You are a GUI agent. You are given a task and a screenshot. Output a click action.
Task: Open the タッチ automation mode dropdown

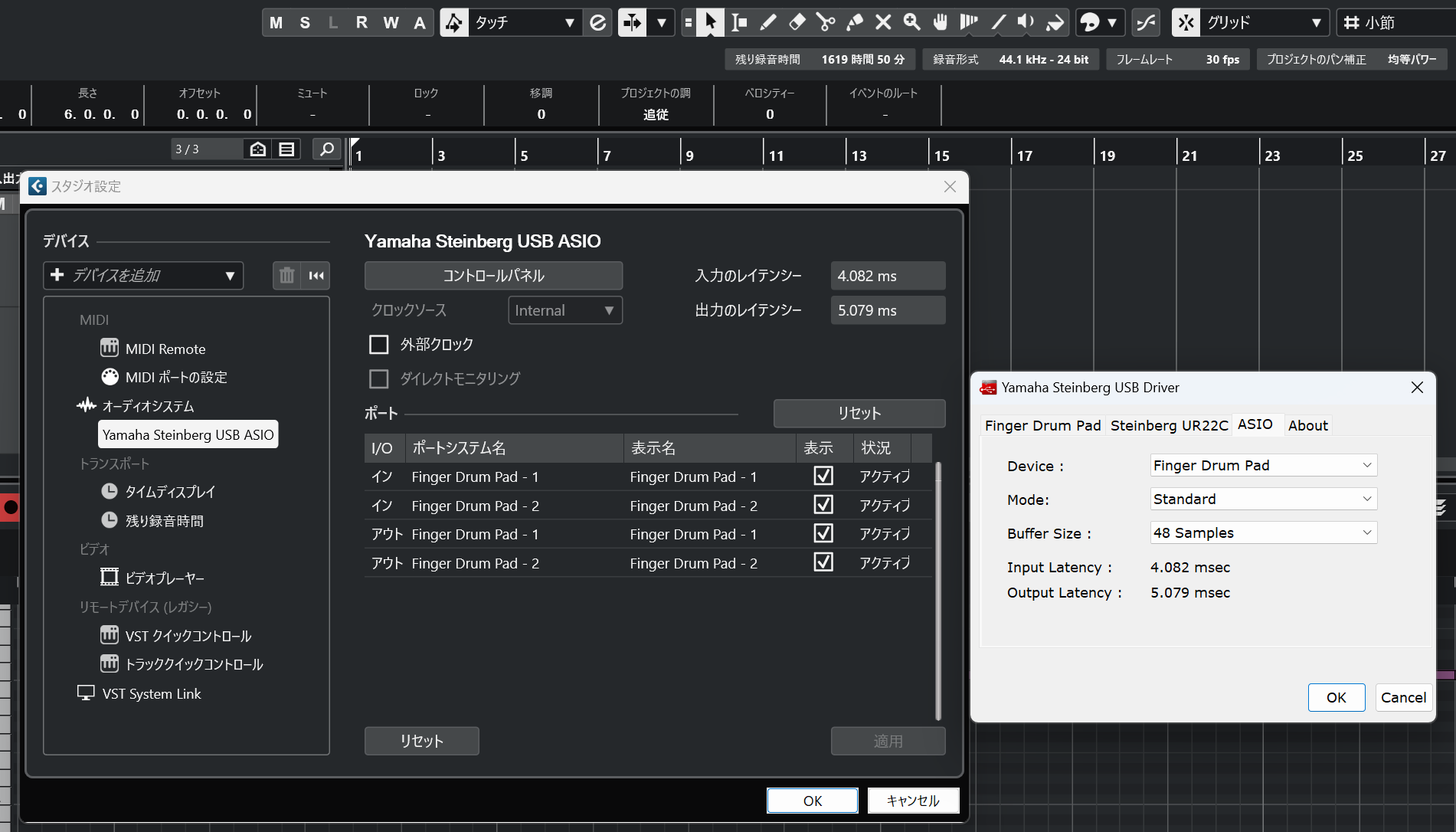pyautogui.click(x=524, y=22)
